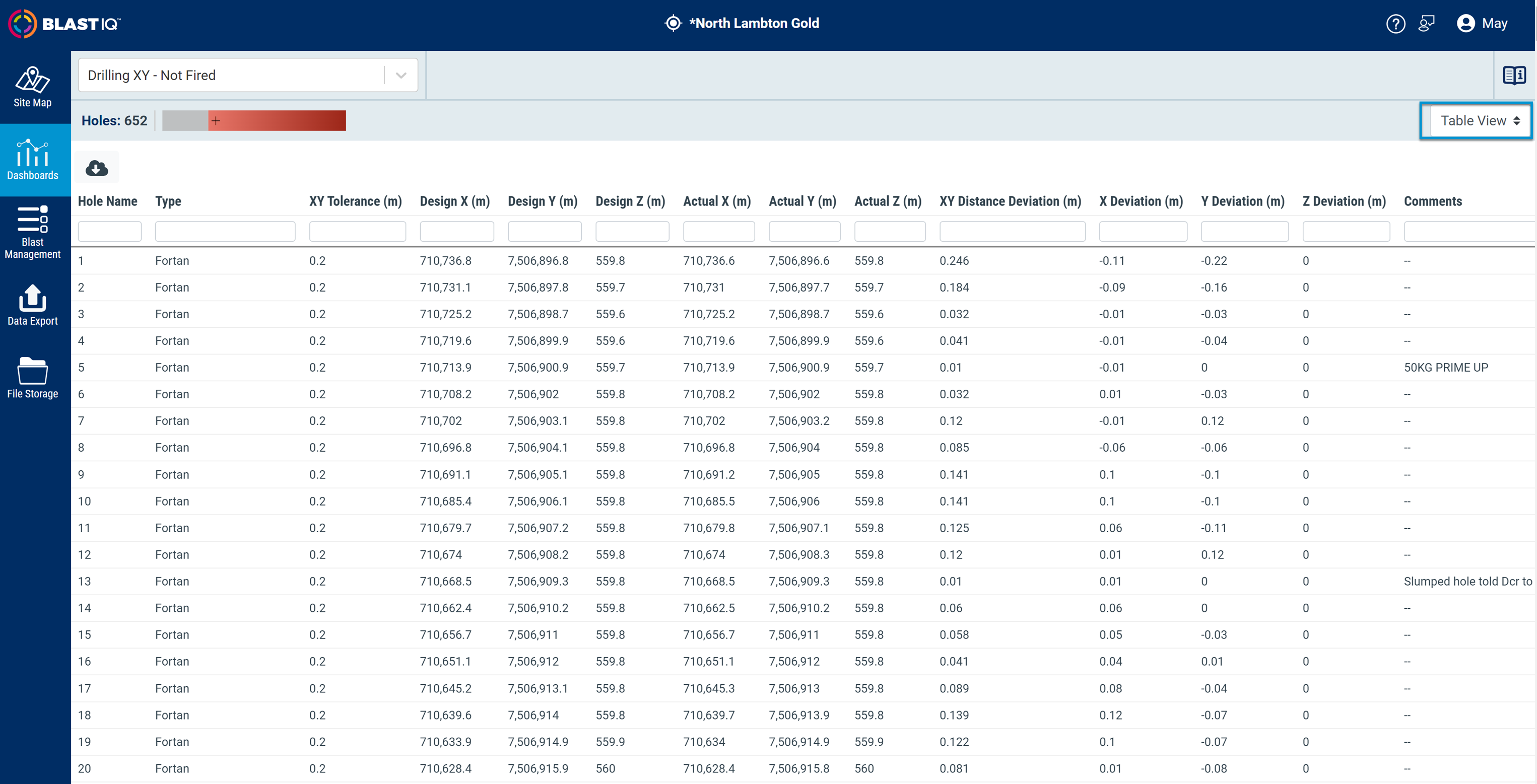Click the download/export cloud icon above the table

pos(96,168)
